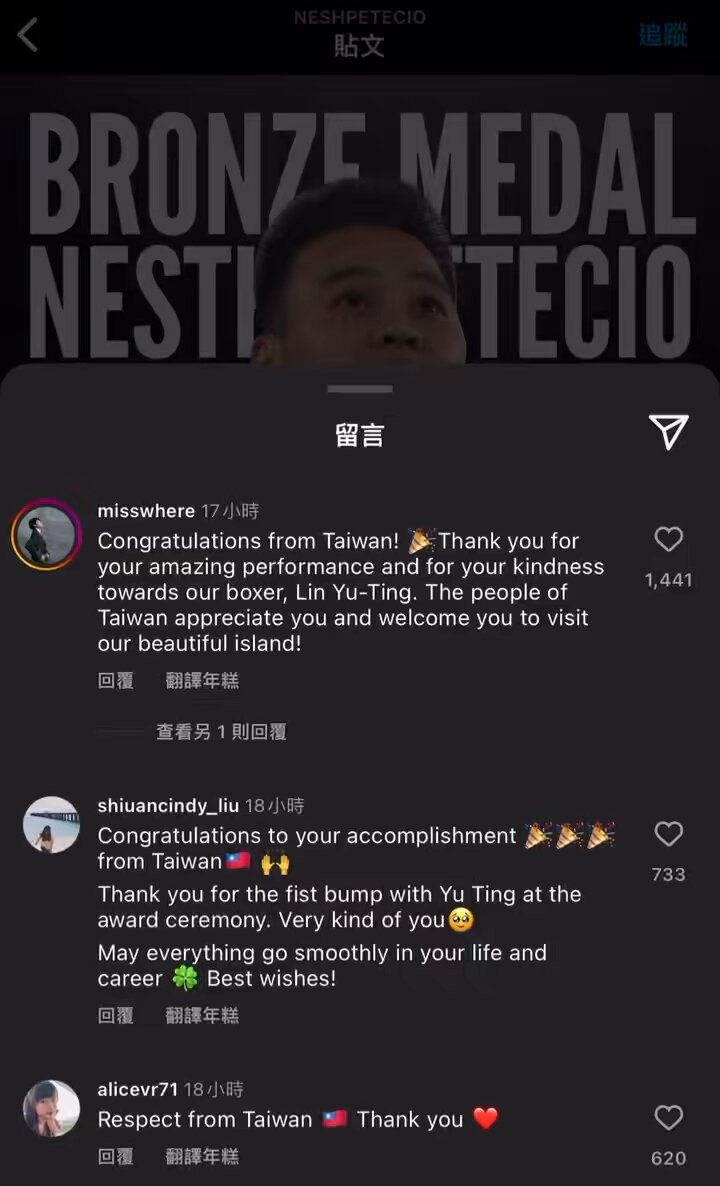The width and height of the screenshot is (720, 1186).
Task: Like the shiuancindy_liu comment heart
Action: pos(669,834)
